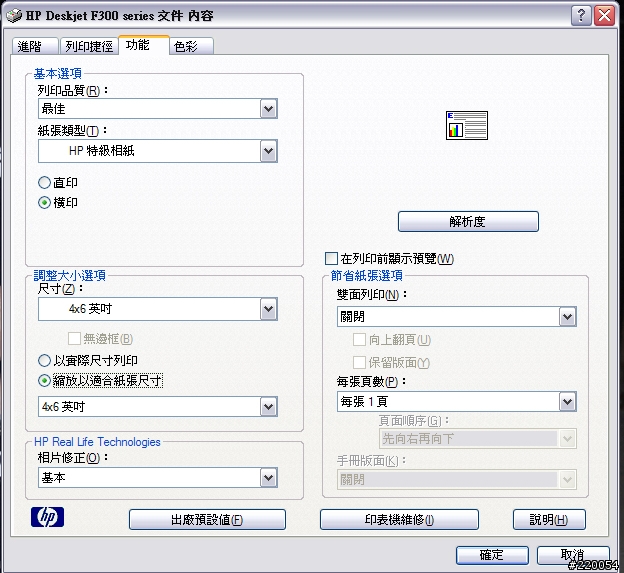
Task: Switch to the 進階 tab
Action: 35,46
